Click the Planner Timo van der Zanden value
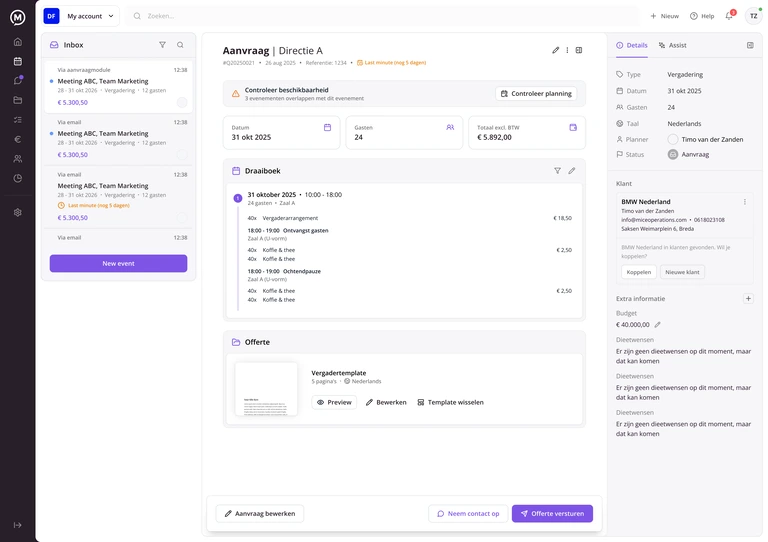Viewport: 768px width, 542px height. 705,140
